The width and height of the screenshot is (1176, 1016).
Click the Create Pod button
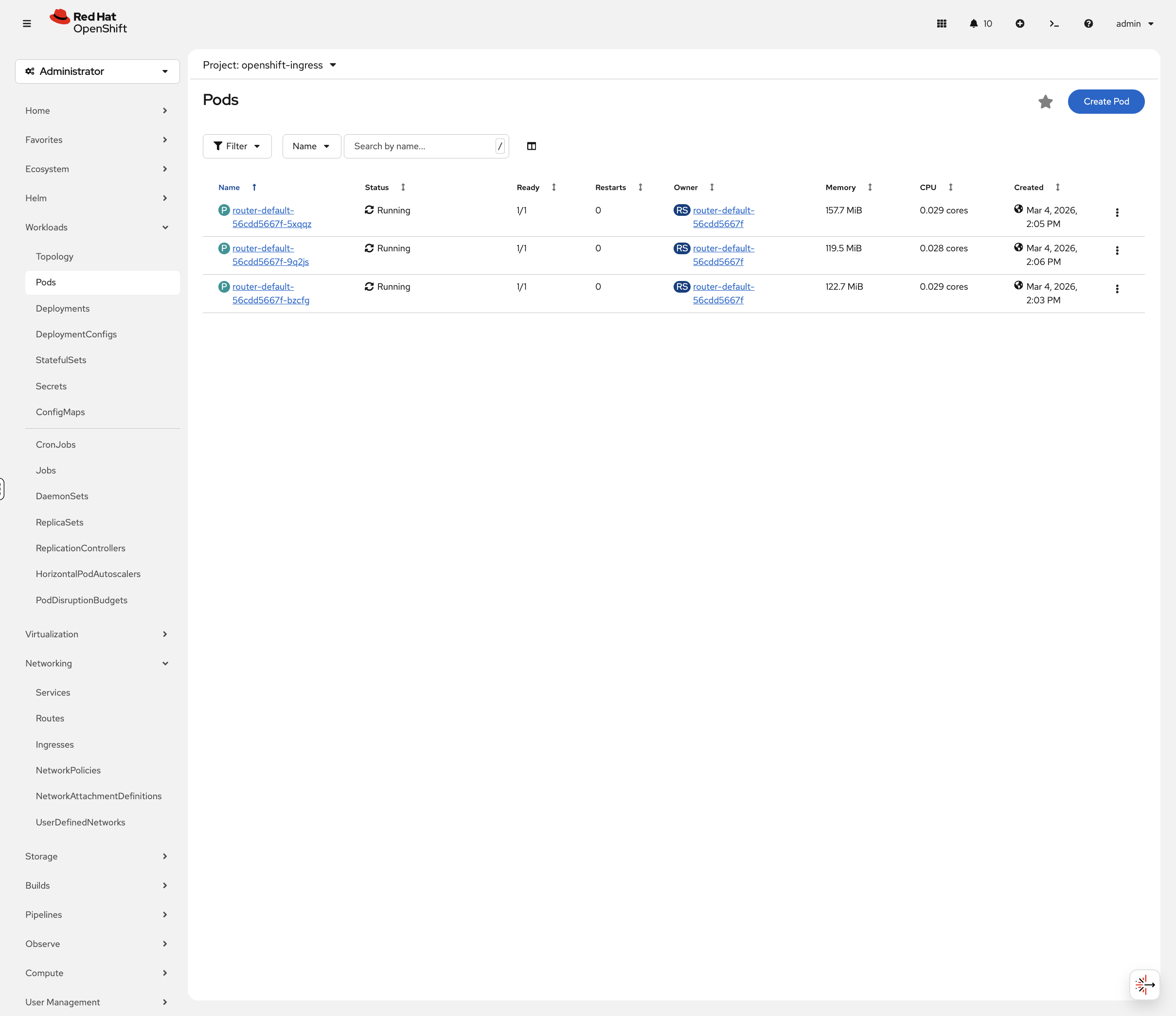1105,102
